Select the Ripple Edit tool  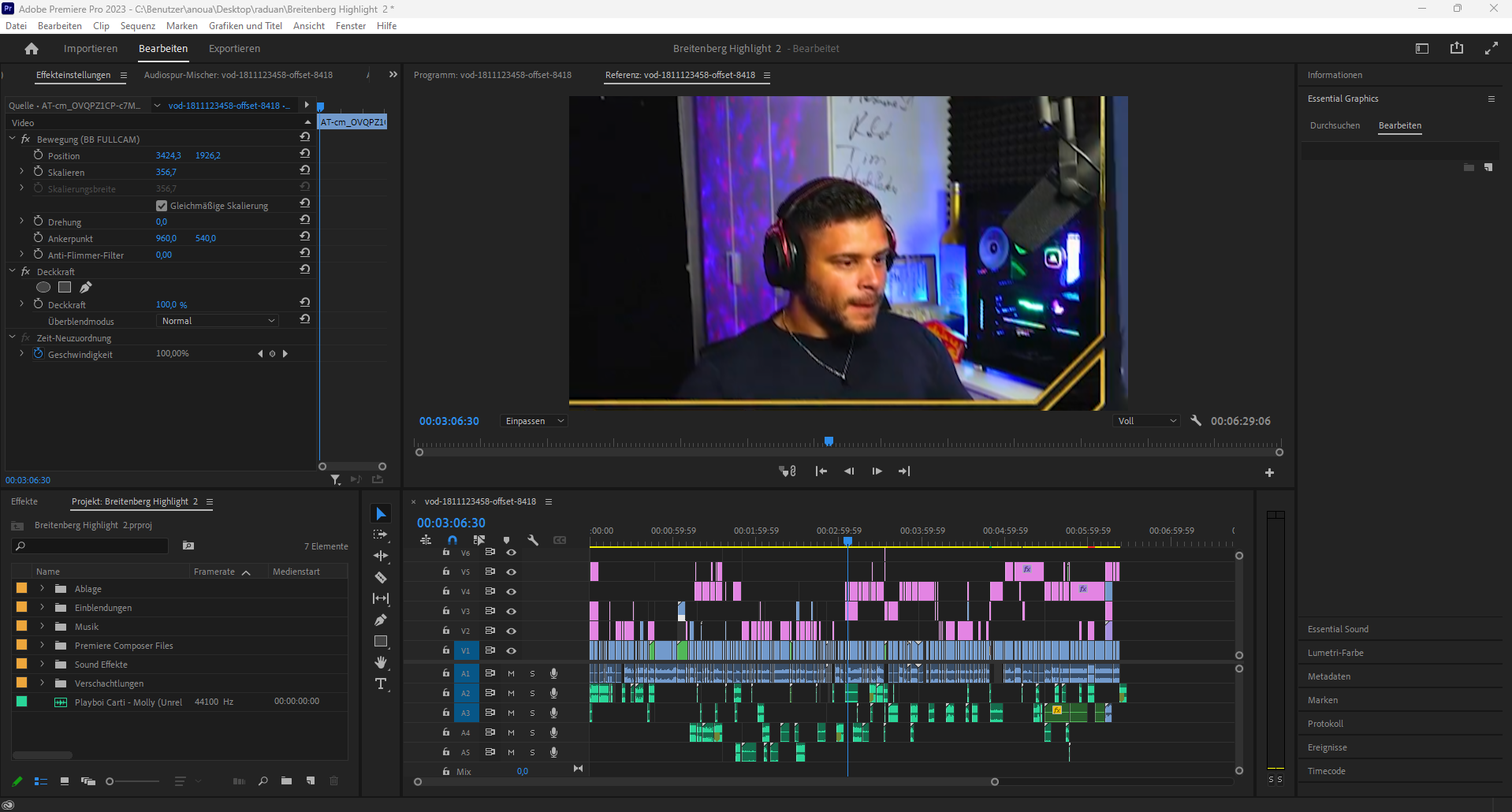click(x=380, y=556)
